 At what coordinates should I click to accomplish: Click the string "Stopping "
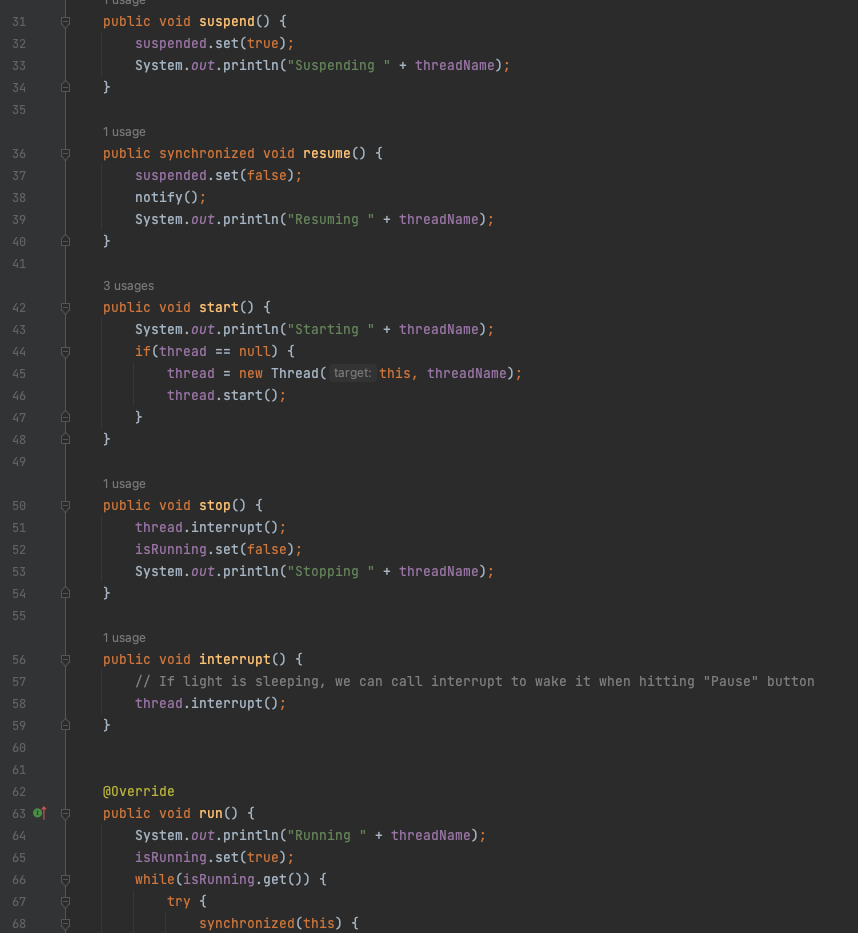[331, 572]
